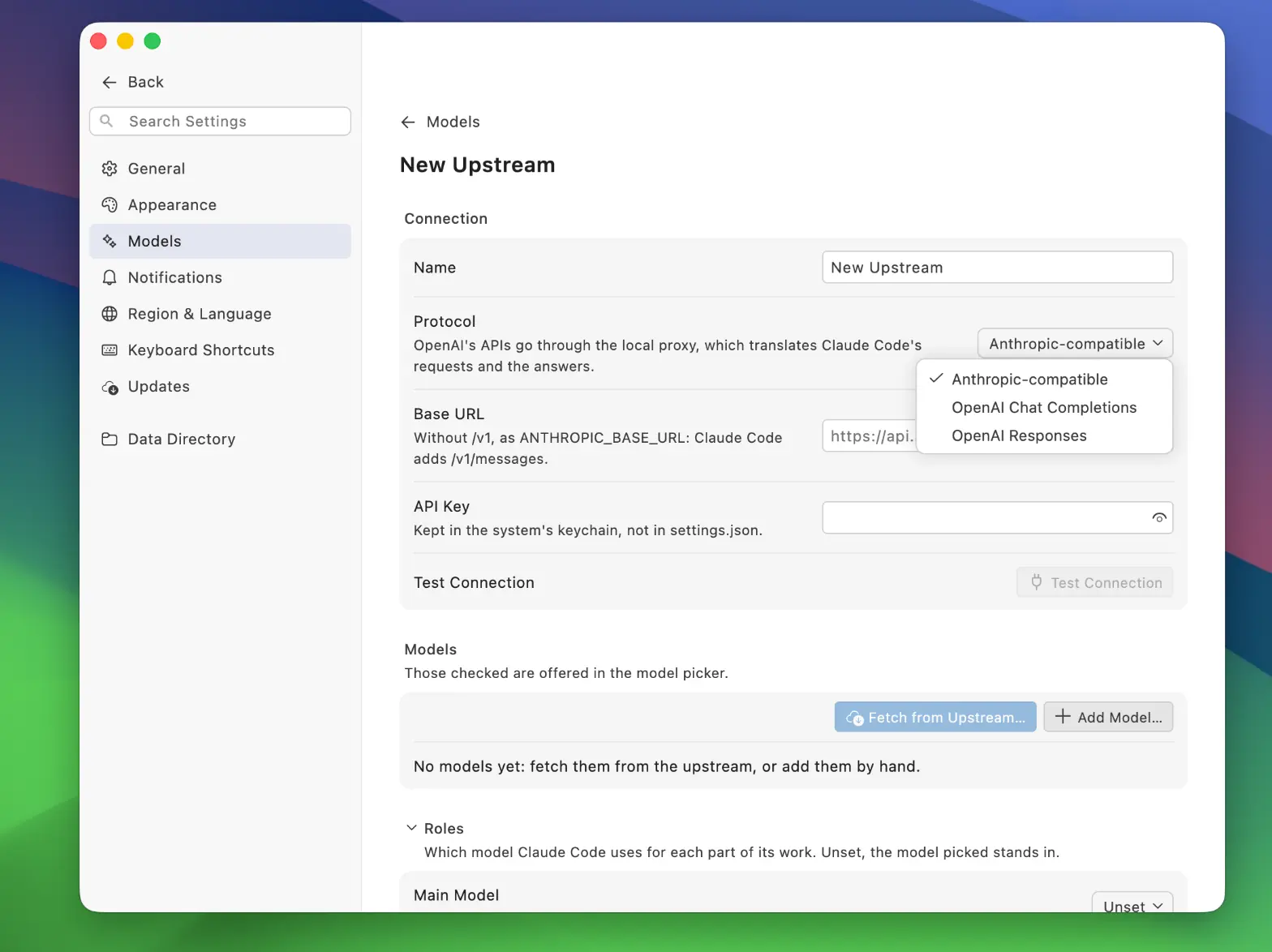
Task: Fetch models from upstream
Action: (935, 717)
